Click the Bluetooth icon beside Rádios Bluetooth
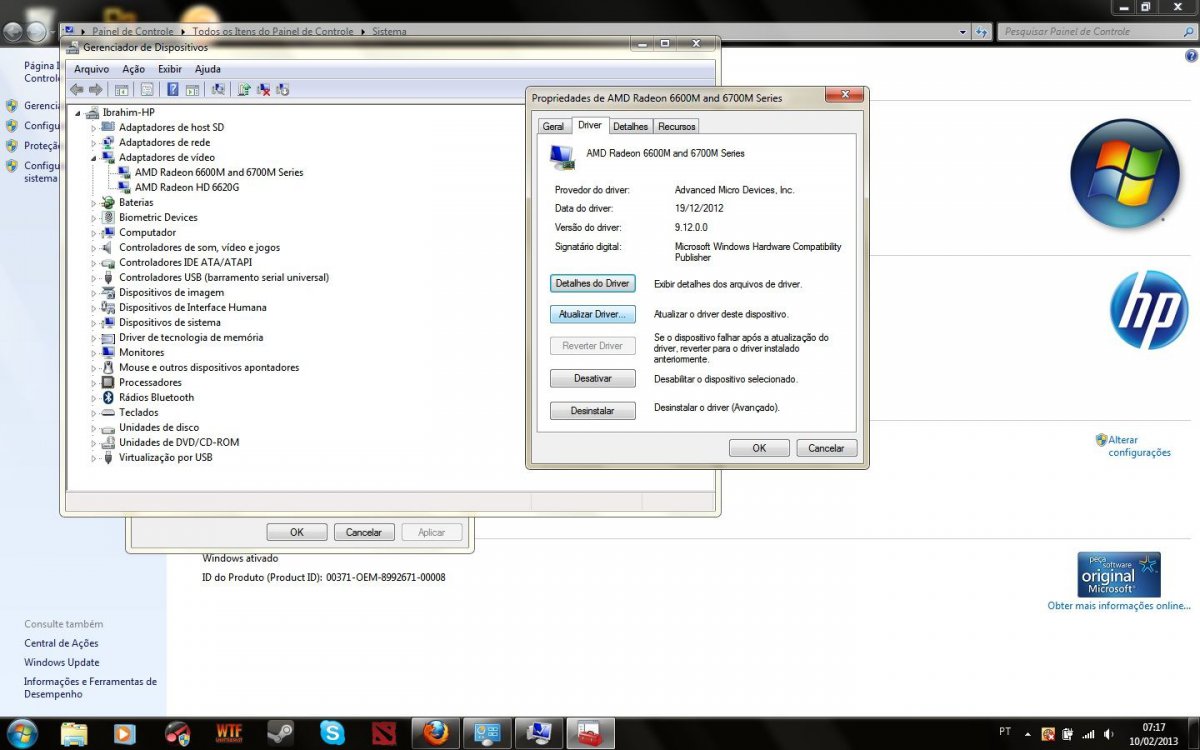Viewport: 1200px width, 750px height. [x=108, y=397]
